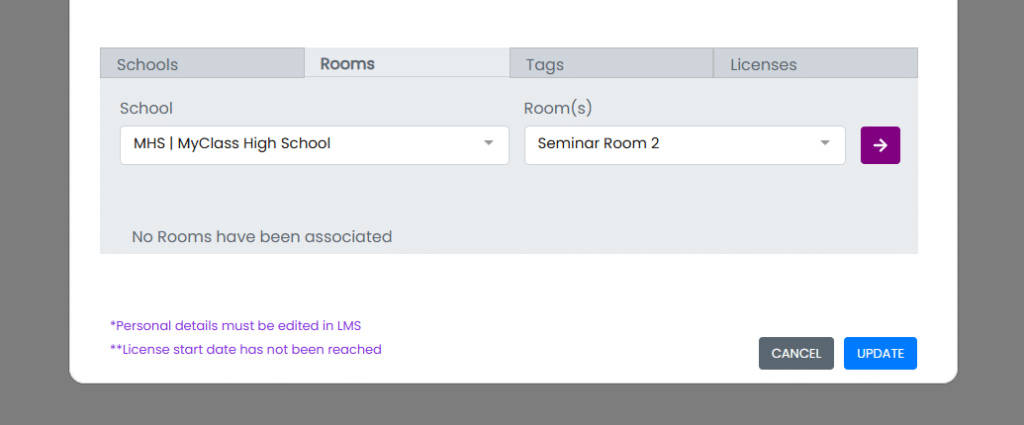Click the School dropdown caret arrow

click(x=489, y=144)
